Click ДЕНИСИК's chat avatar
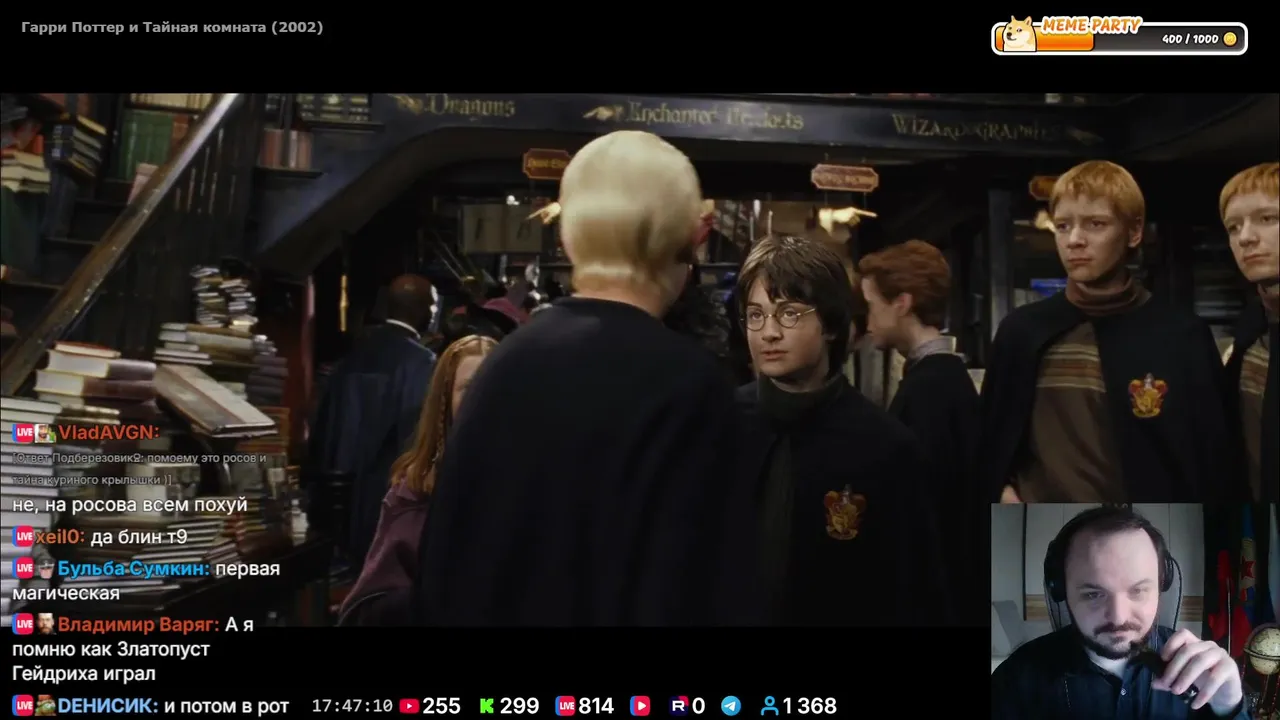The image size is (1280, 720). tap(45, 706)
